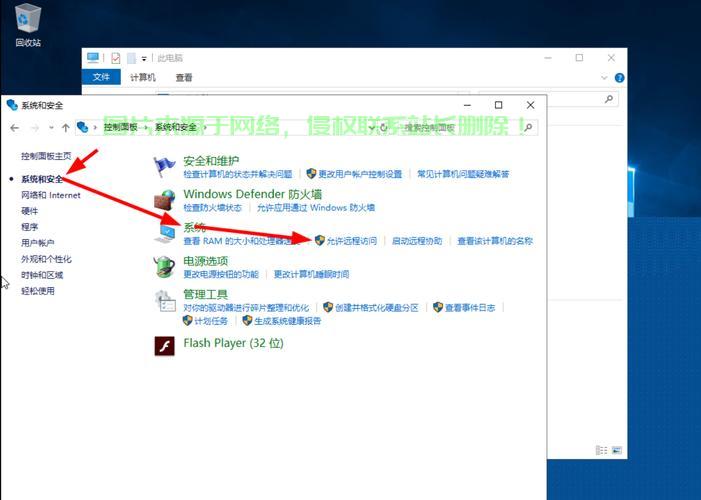Click 启动远程协助 link
This screenshot has width=701, height=500.
coord(417,241)
